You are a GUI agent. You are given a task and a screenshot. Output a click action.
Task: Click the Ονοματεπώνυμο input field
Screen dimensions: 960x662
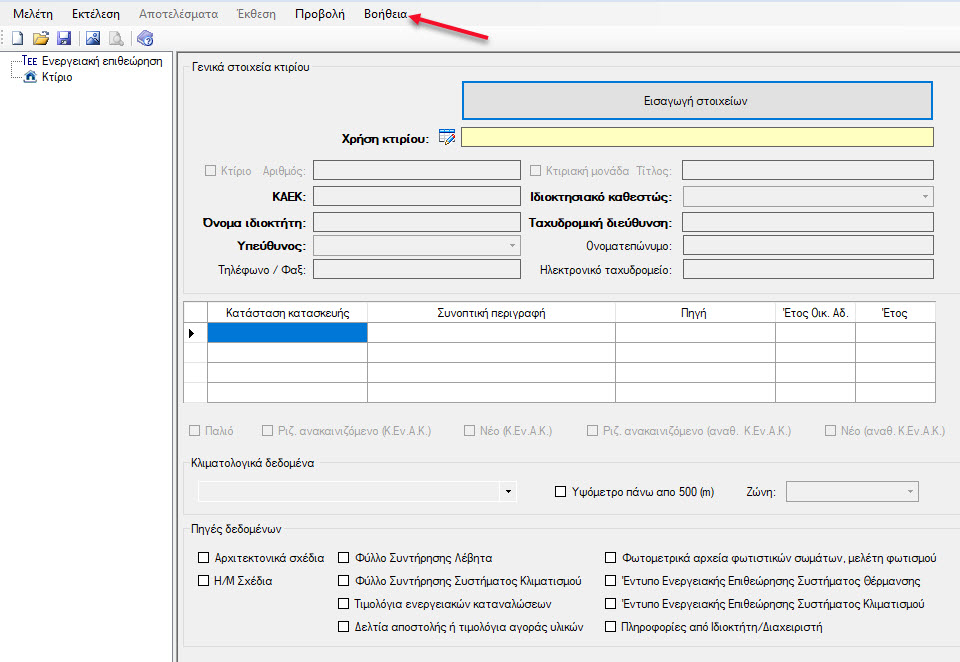coord(808,245)
